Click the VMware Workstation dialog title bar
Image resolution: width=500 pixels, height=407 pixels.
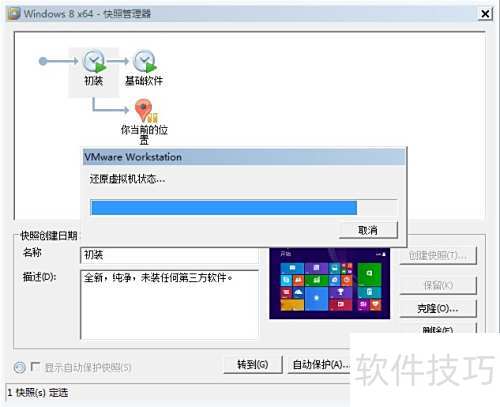click(x=244, y=157)
